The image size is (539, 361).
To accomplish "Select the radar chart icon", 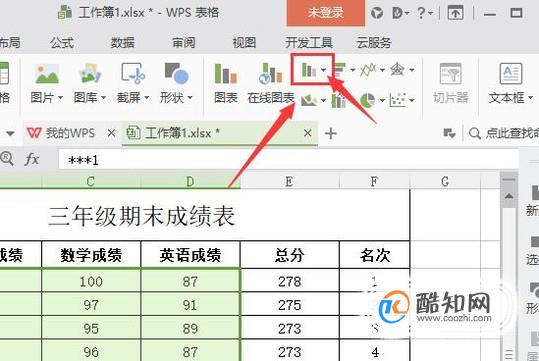I will (397, 70).
